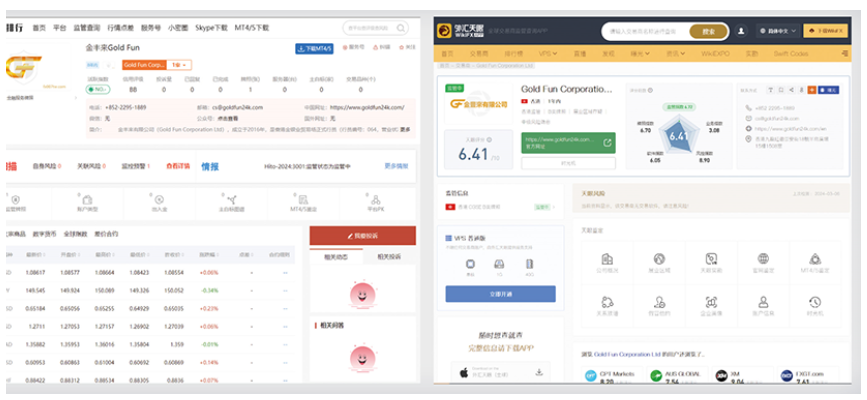Select 数字货币 market tab

[x=45, y=234]
